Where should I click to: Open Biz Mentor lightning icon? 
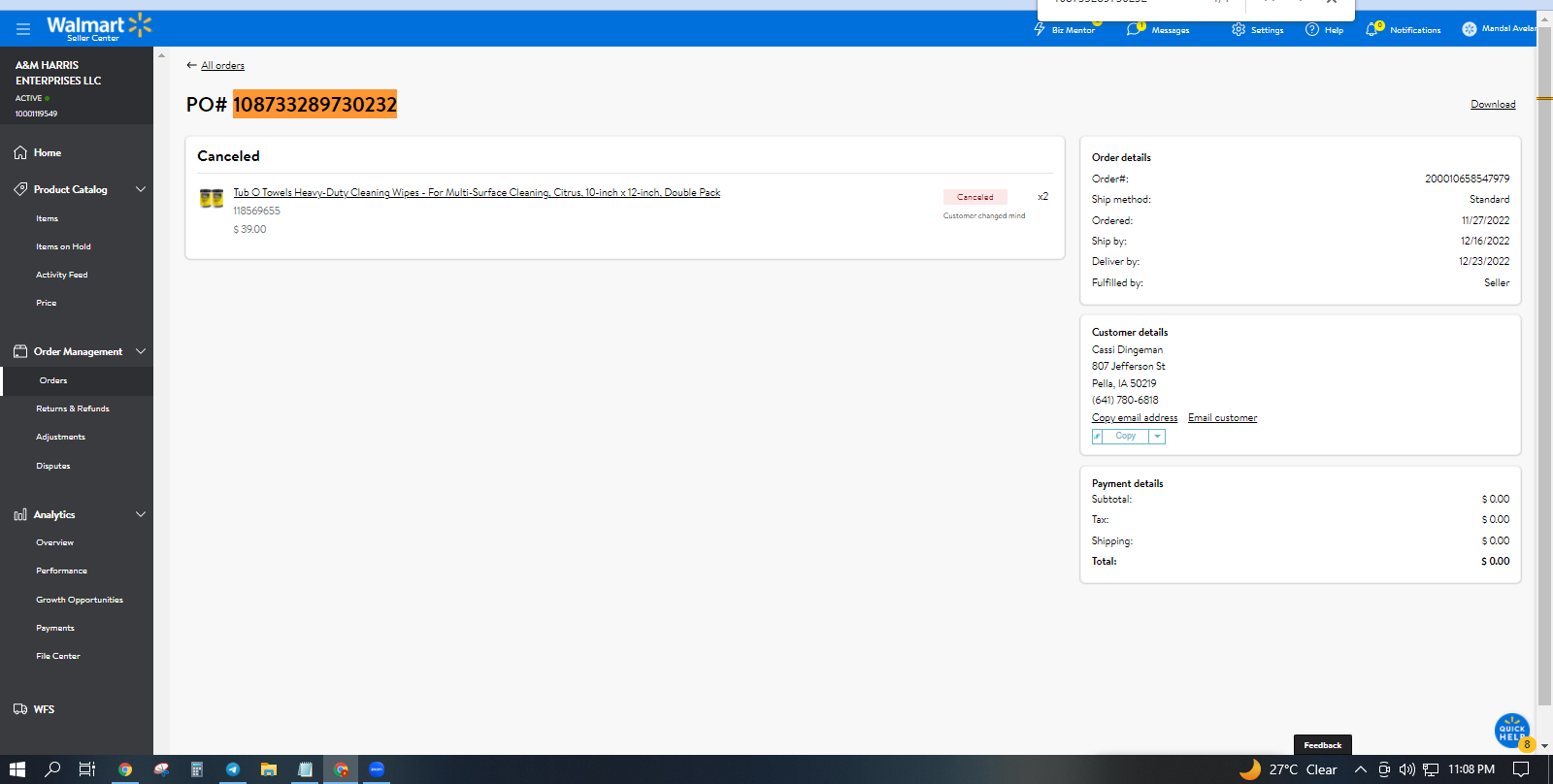pos(1040,29)
